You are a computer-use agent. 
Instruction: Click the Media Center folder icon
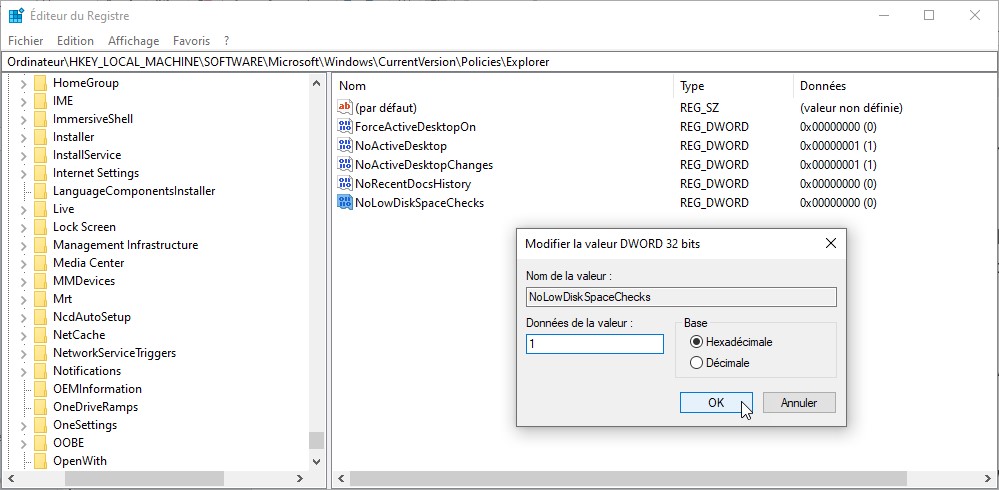click(40, 263)
